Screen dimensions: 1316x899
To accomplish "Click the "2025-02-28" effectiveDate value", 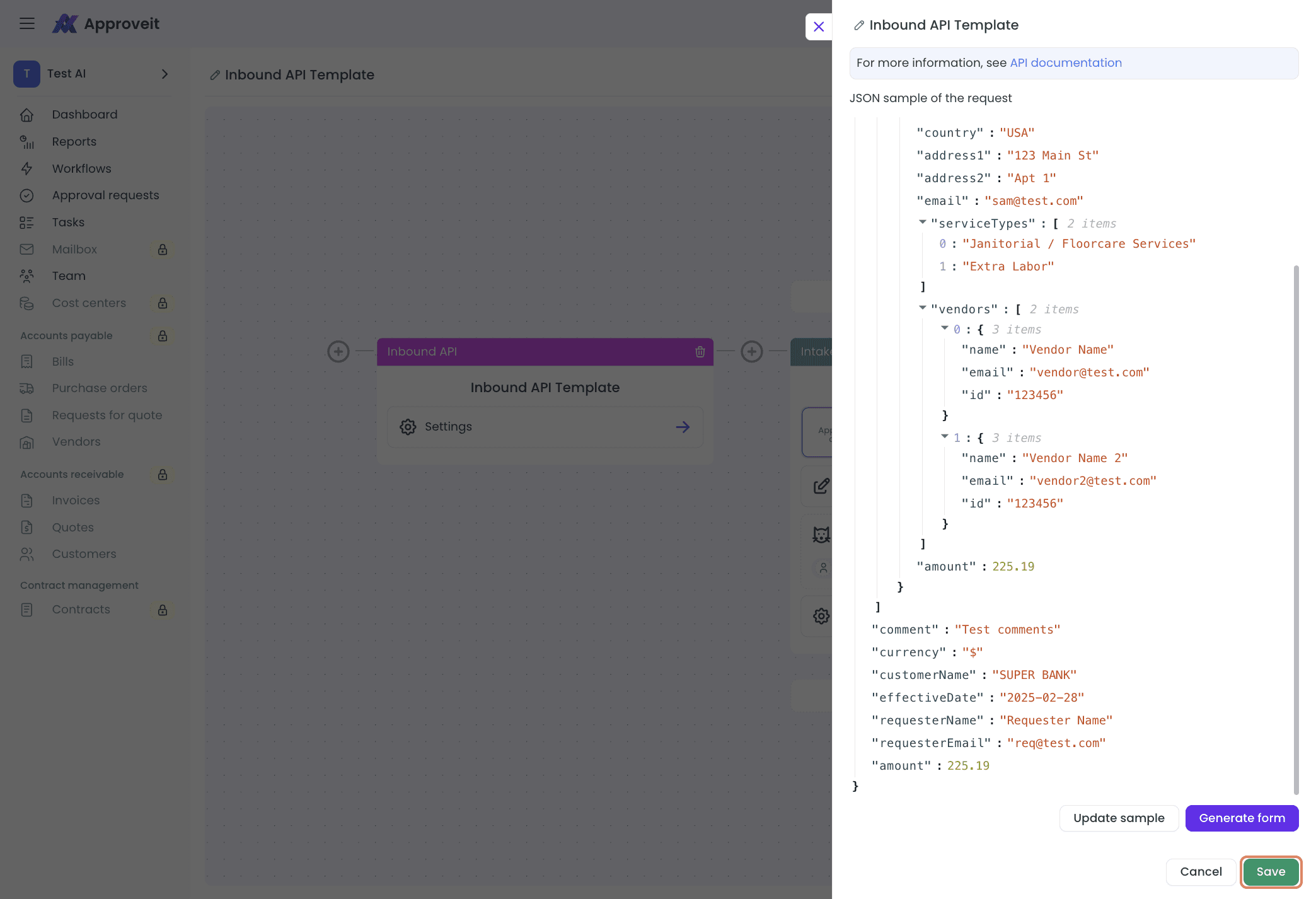I will 1042,698.
